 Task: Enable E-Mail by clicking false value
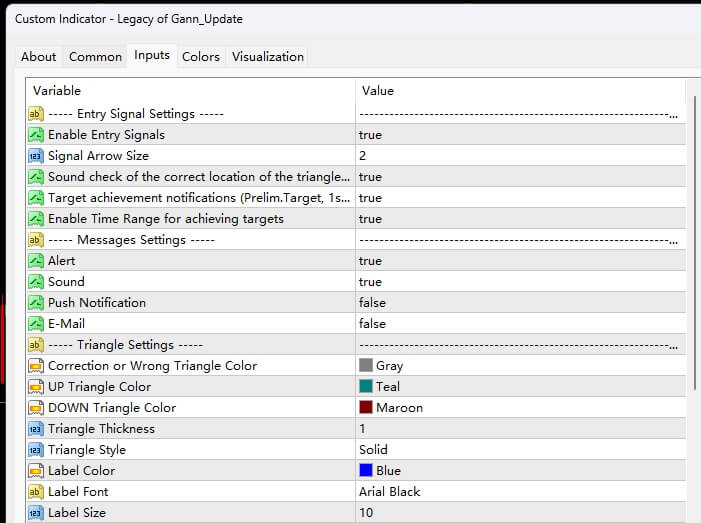coord(520,324)
